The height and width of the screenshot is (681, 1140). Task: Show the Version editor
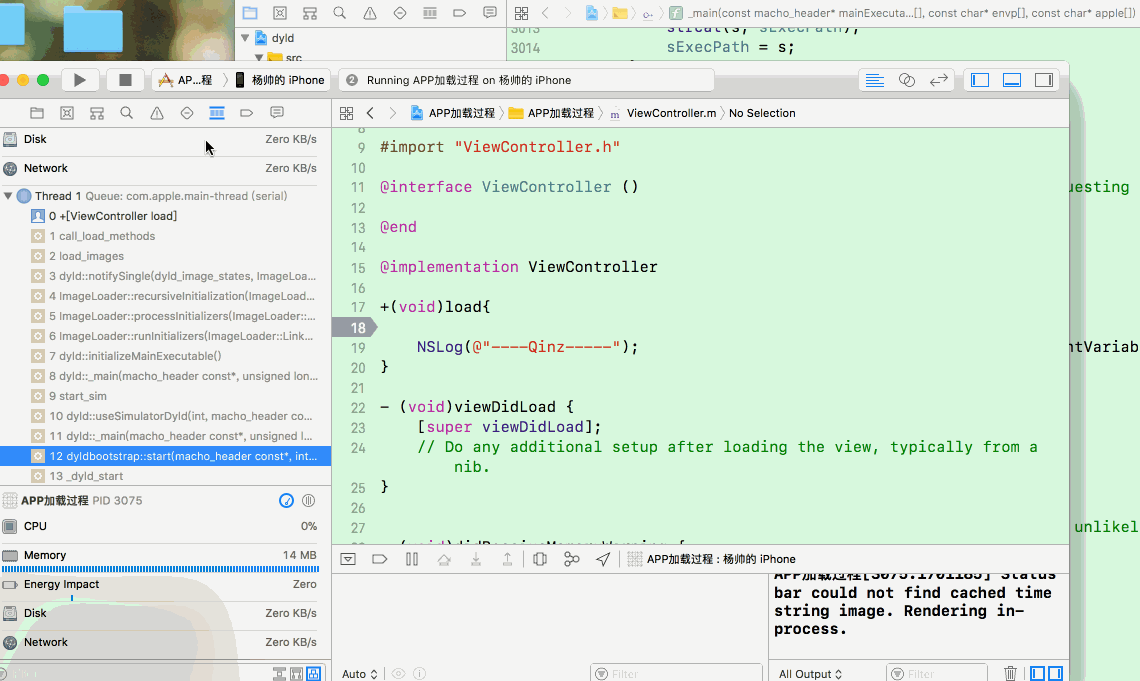939,80
